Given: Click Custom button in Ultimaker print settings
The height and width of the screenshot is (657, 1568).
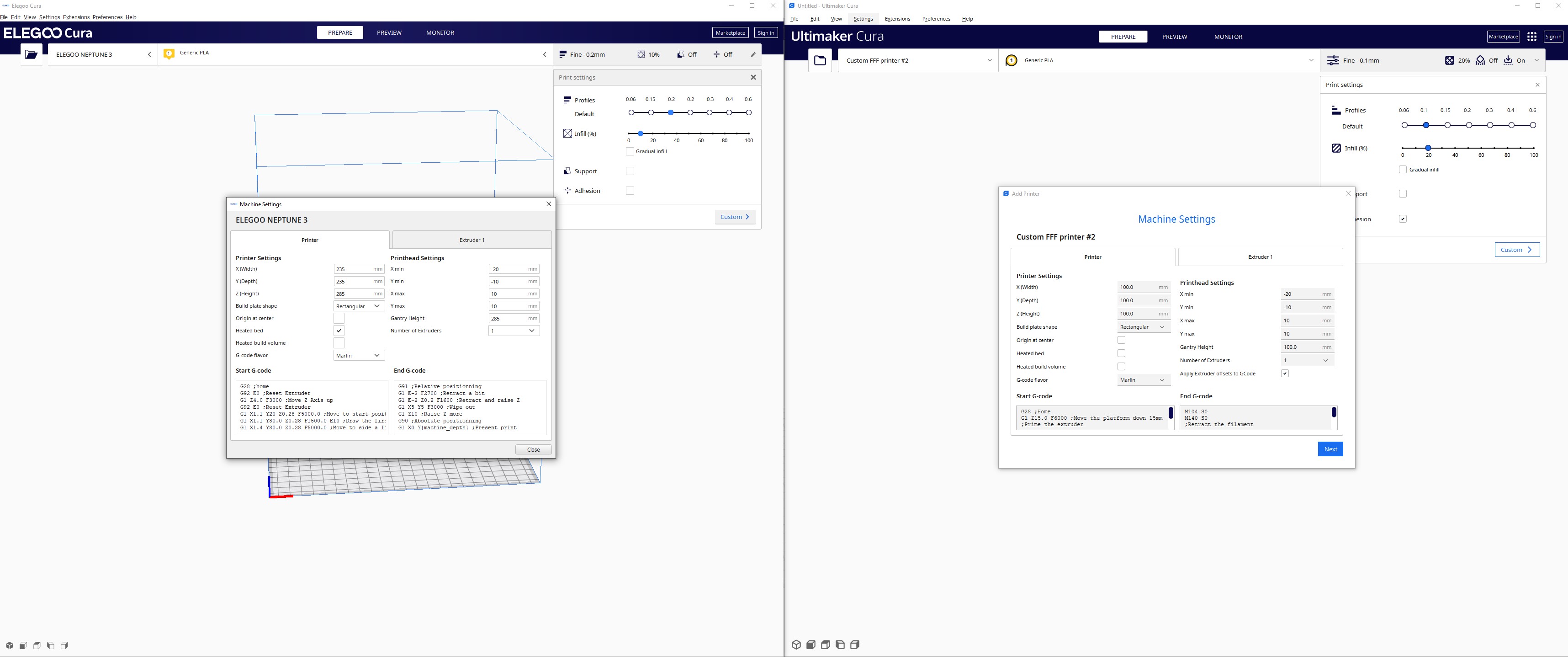Looking at the screenshot, I should [x=1517, y=250].
